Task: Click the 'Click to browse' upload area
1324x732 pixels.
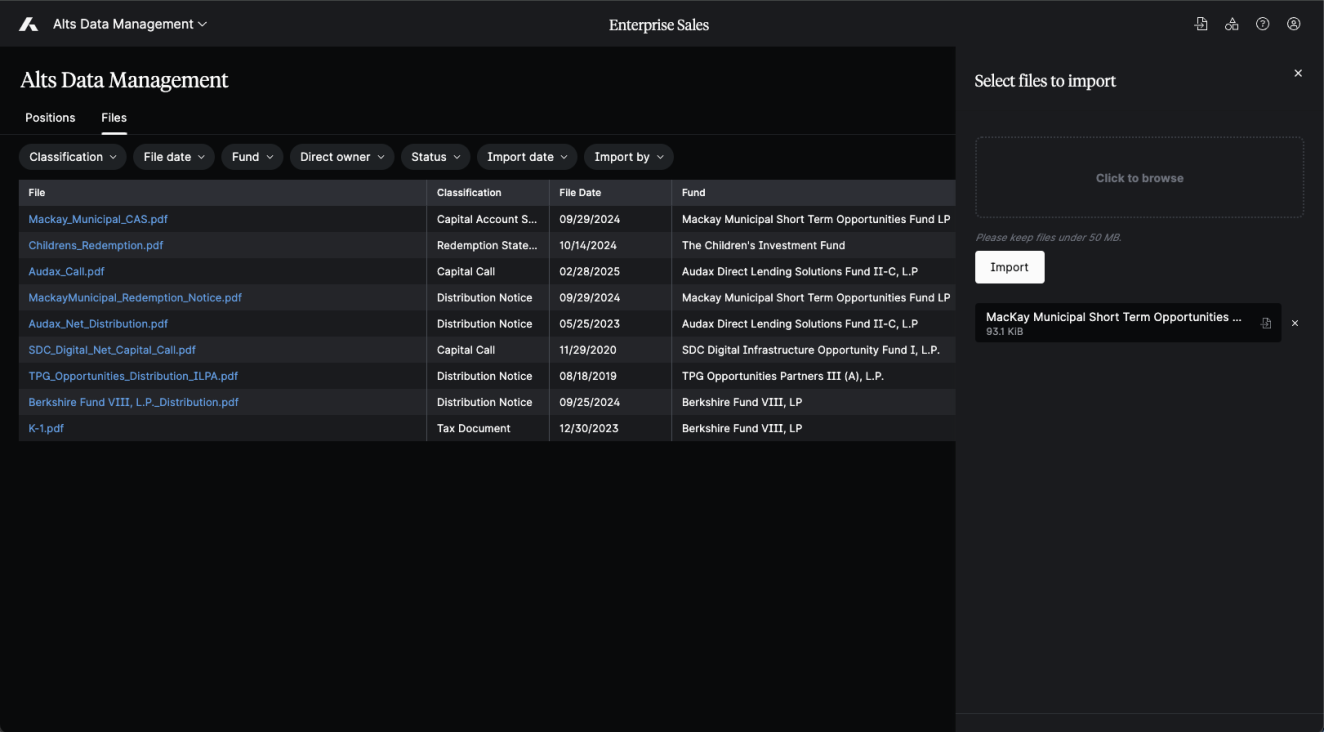Action: (x=1139, y=178)
